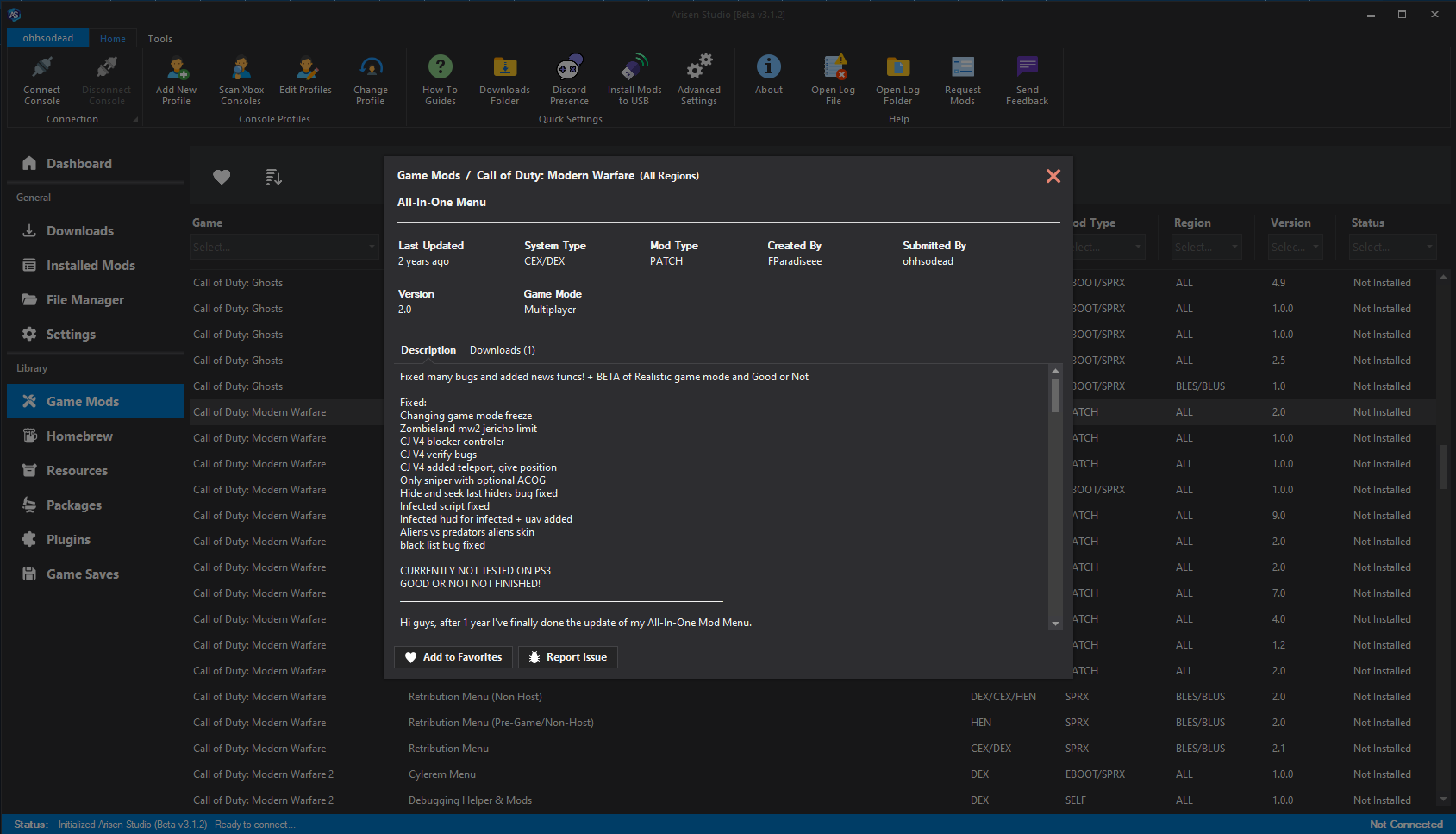Image resolution: width=1456 pixels, height=834 pixels.
Task: Open Advanced Settings
Action: (699, 79)
